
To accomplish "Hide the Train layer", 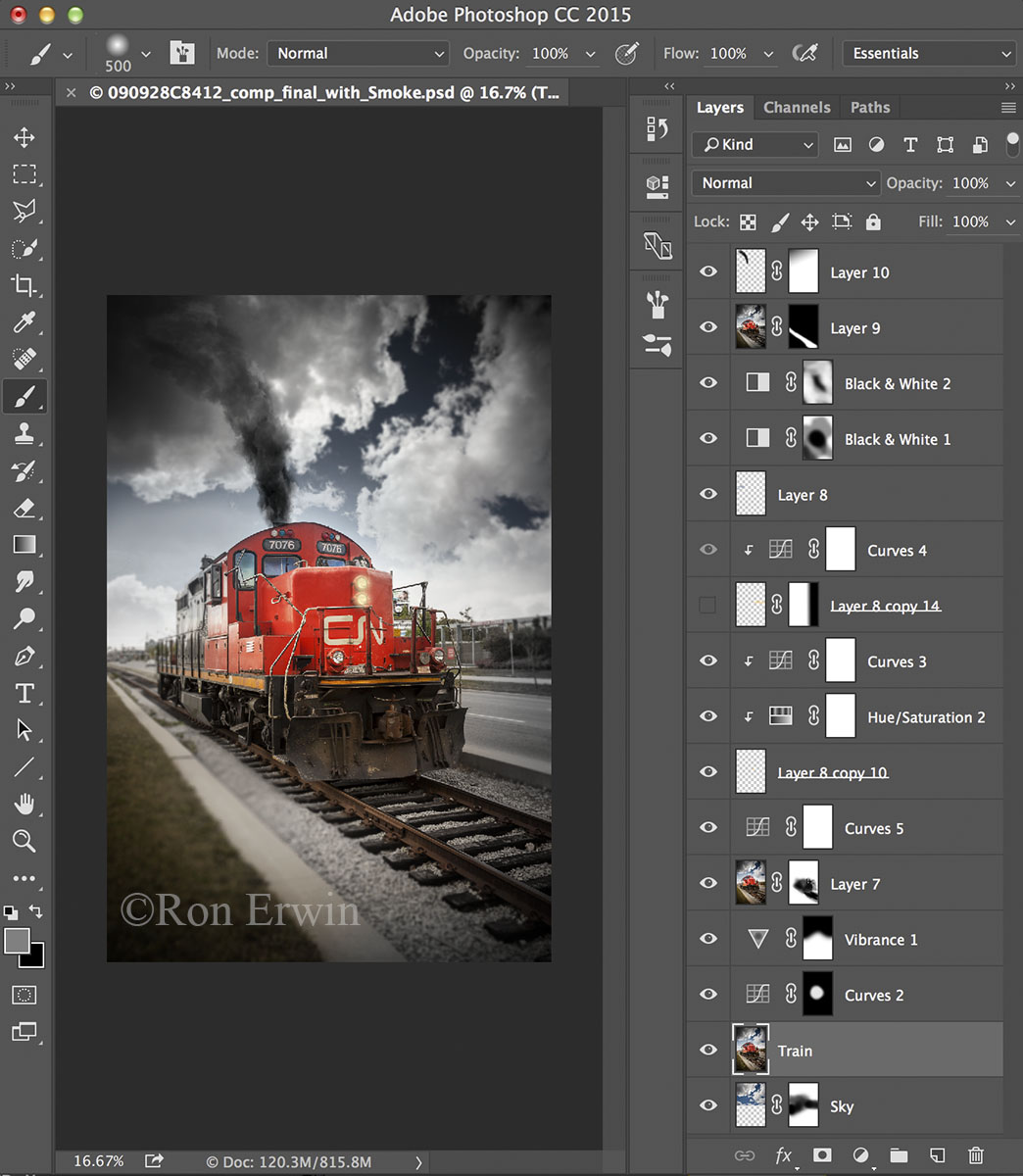I will click(708, 1050).
